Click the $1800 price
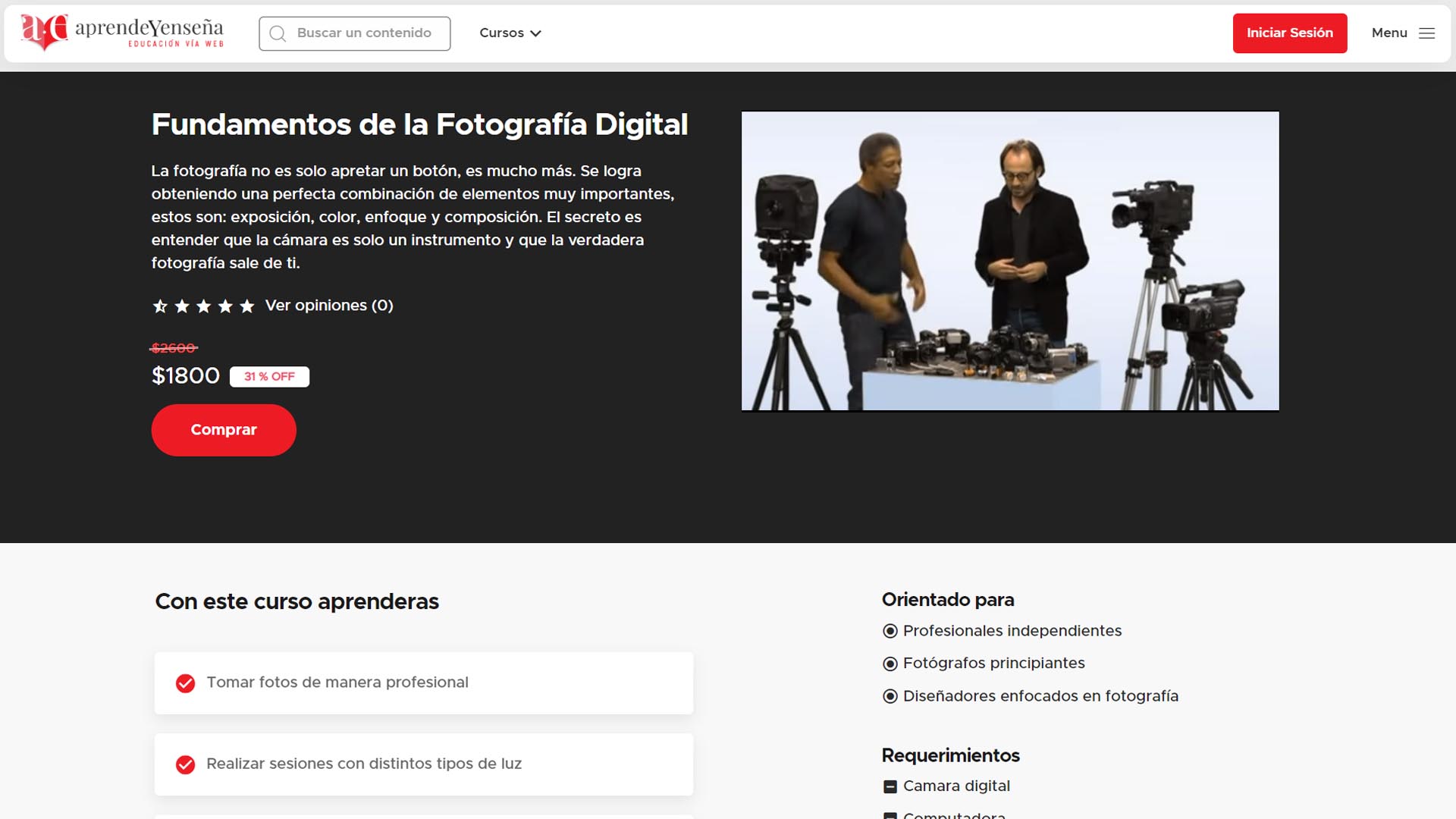1456x819 pixels. [186, 375]
